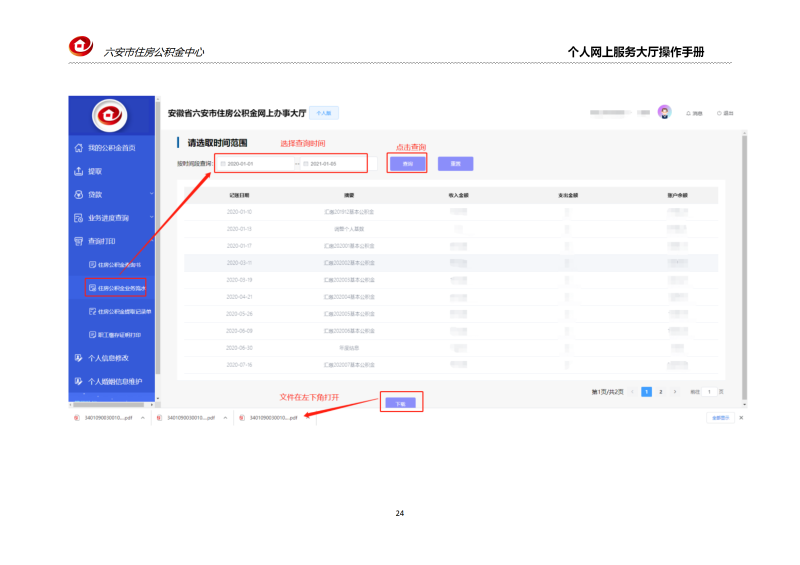This screenshot has width=800, height=565.
Task: Select the table row dated 2020-06-30
Action: point(451,348)
